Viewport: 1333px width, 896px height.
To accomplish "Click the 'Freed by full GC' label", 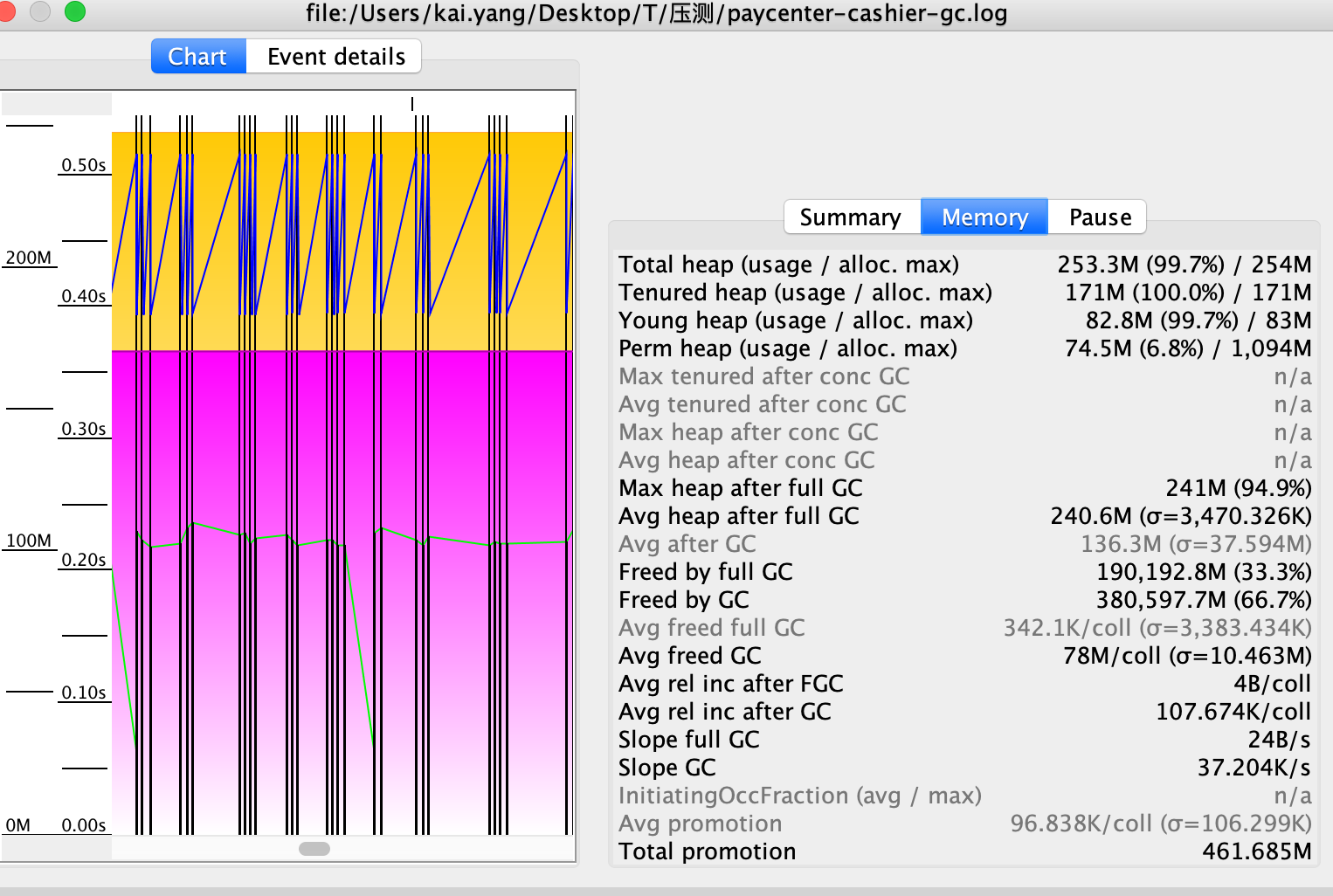I will click(x=706, y=572).
